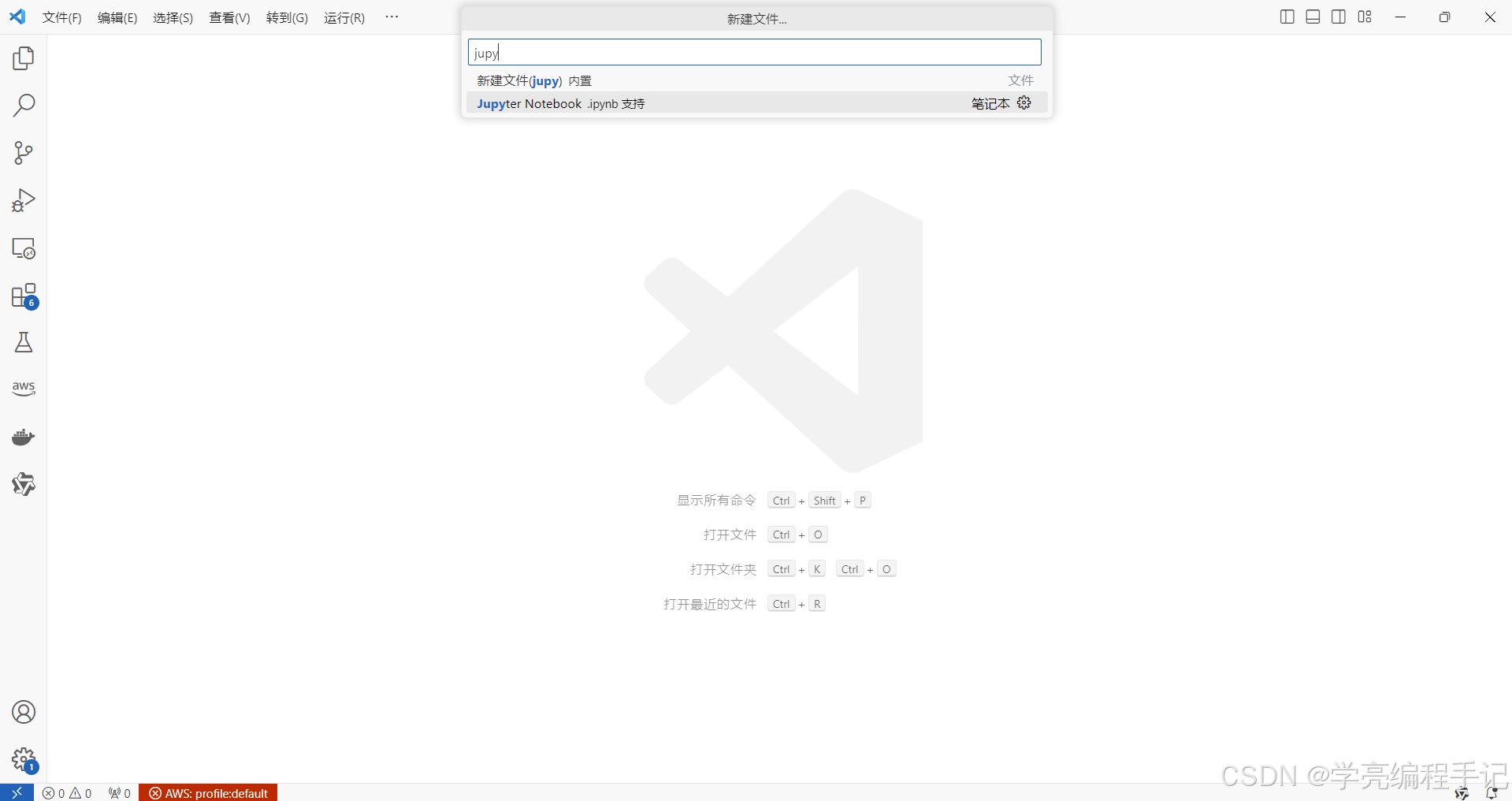
Task: Open the Manage gear icon
Action: (24, 760)
